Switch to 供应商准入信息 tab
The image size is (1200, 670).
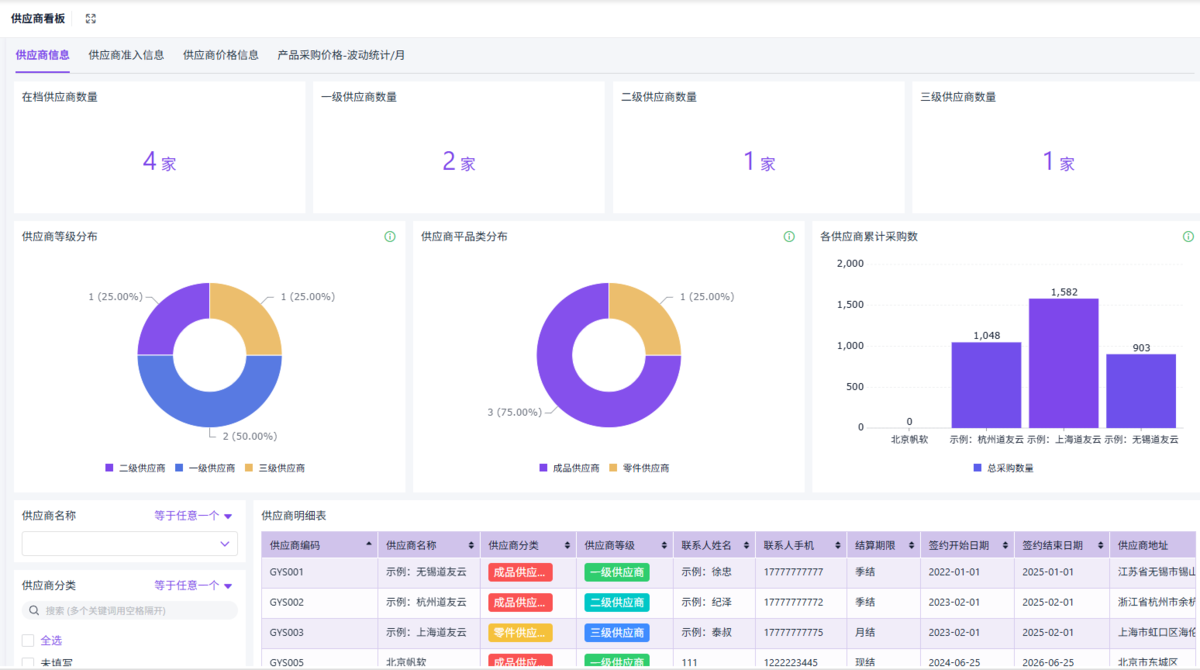coord(126,55)
